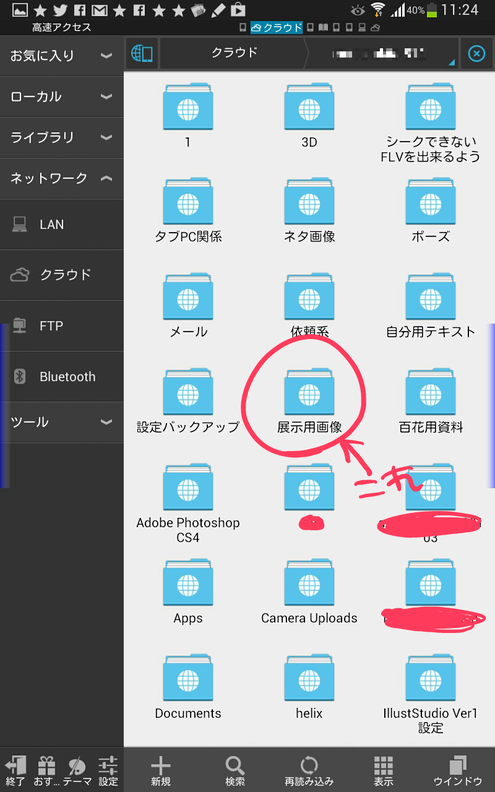Select クラウド in the sidebar
Screen dimensions: 495x792
click(62, 275)
